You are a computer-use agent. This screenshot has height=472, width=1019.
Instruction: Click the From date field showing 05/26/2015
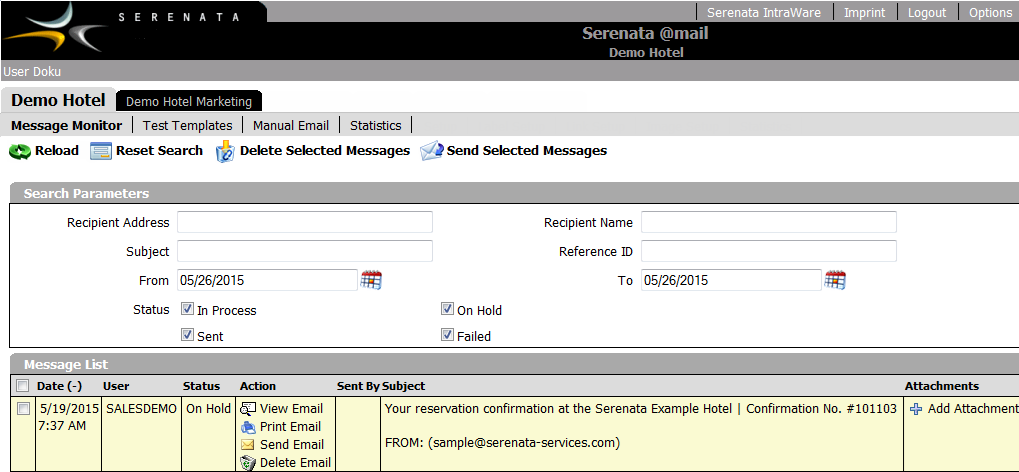(267, 280)
